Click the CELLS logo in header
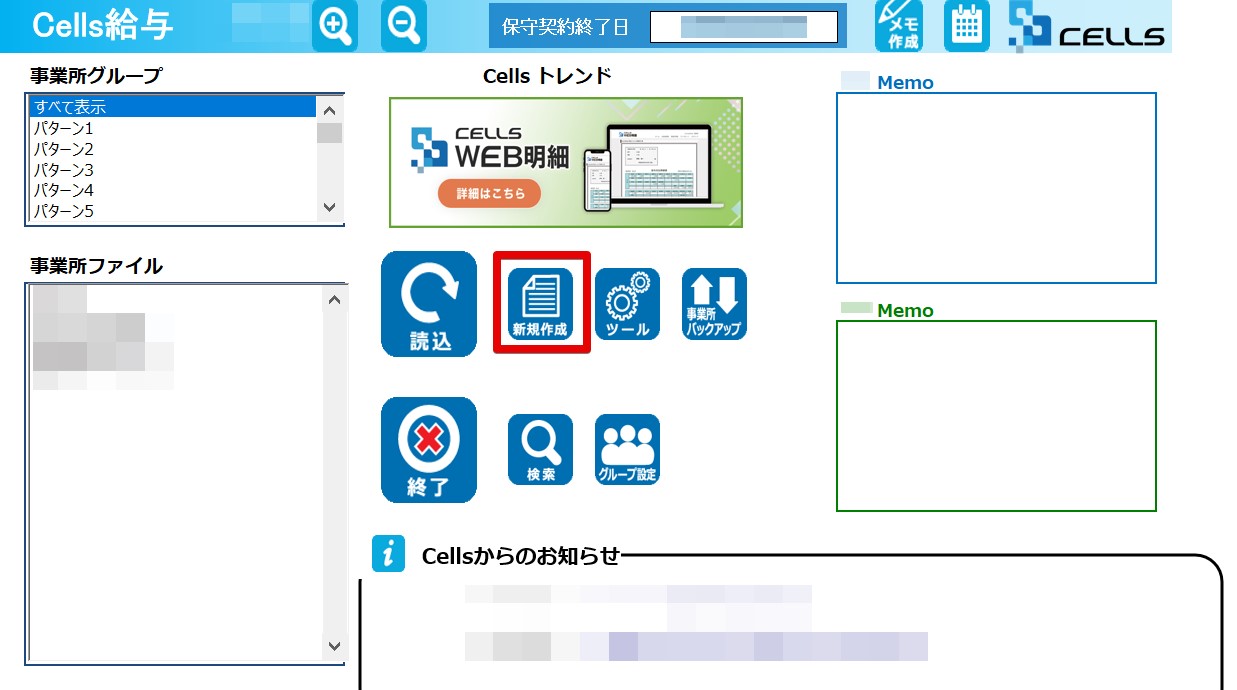This screenshot has width=1237, height=690. [1086, 27]
